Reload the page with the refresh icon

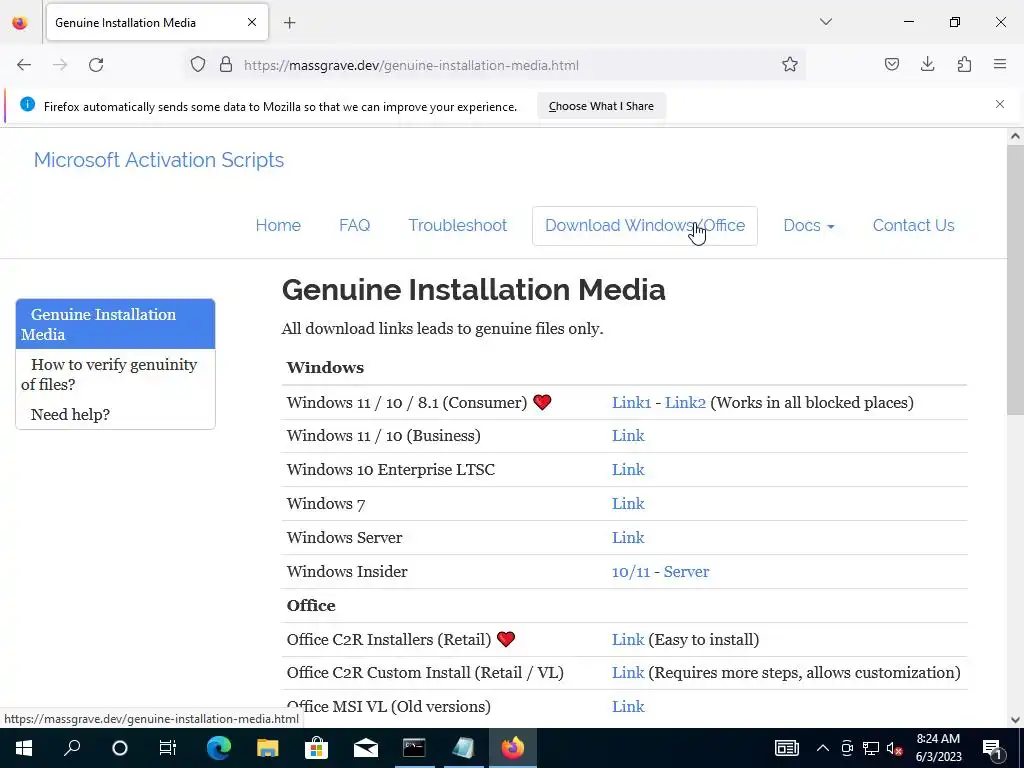pos(96,65)
